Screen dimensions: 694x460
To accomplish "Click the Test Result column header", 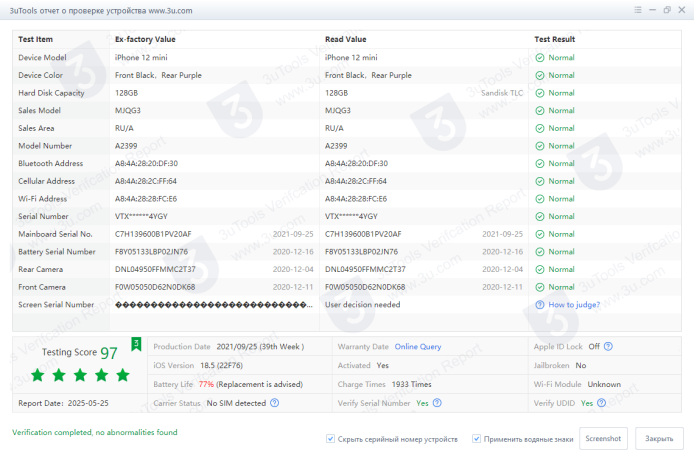I will pos(555,39).
